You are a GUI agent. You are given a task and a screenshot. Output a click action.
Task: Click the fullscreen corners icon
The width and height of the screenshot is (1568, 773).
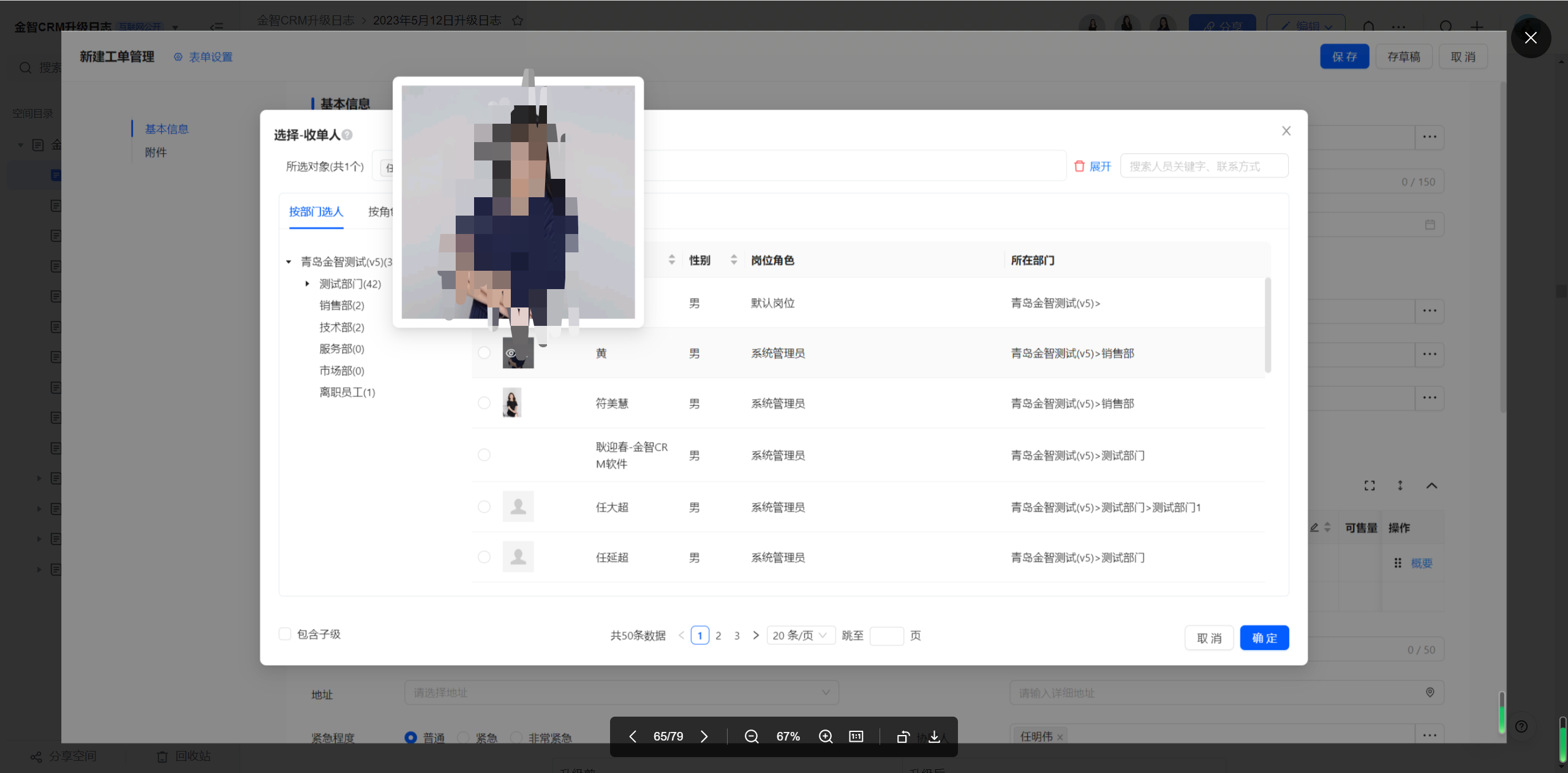[1370, 486]
